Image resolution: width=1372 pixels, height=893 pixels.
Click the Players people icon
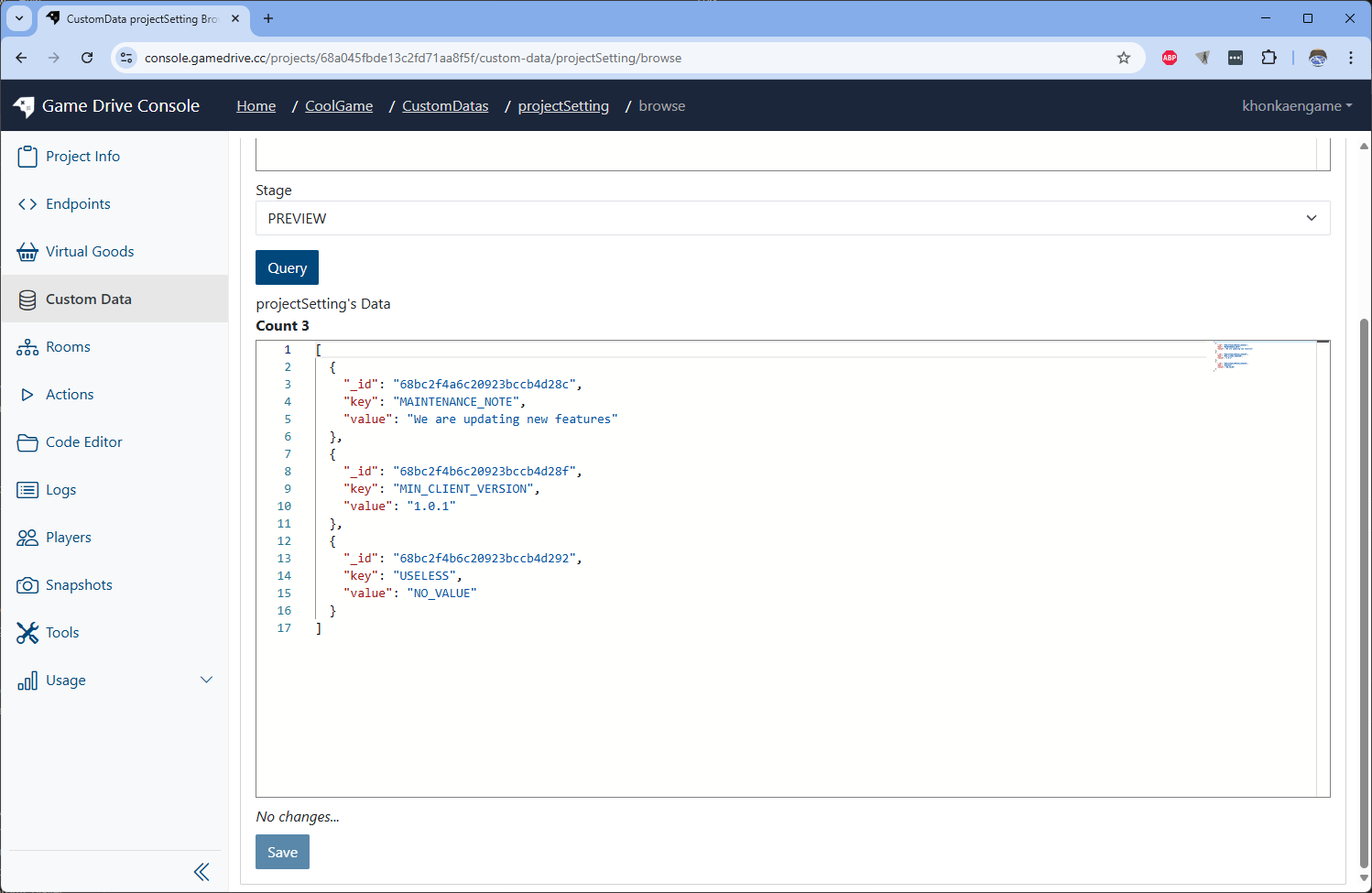coord(27,538)
